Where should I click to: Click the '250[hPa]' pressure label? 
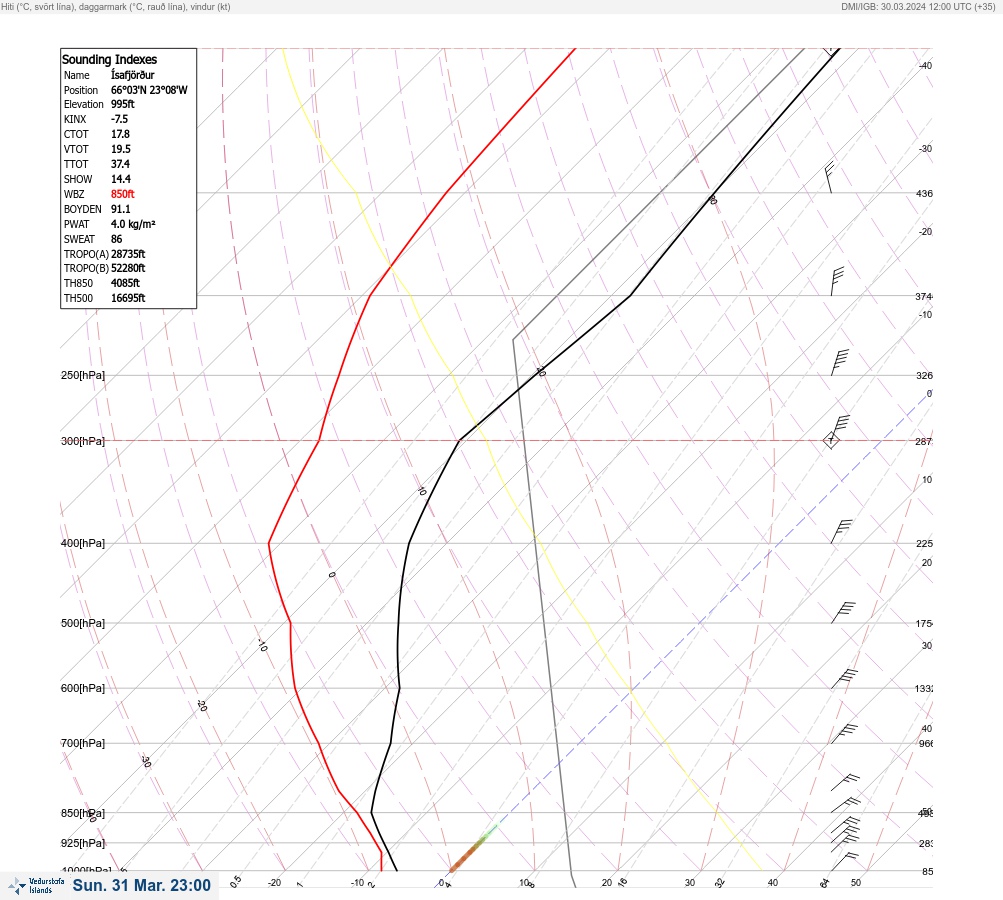[x=83, y=375]
